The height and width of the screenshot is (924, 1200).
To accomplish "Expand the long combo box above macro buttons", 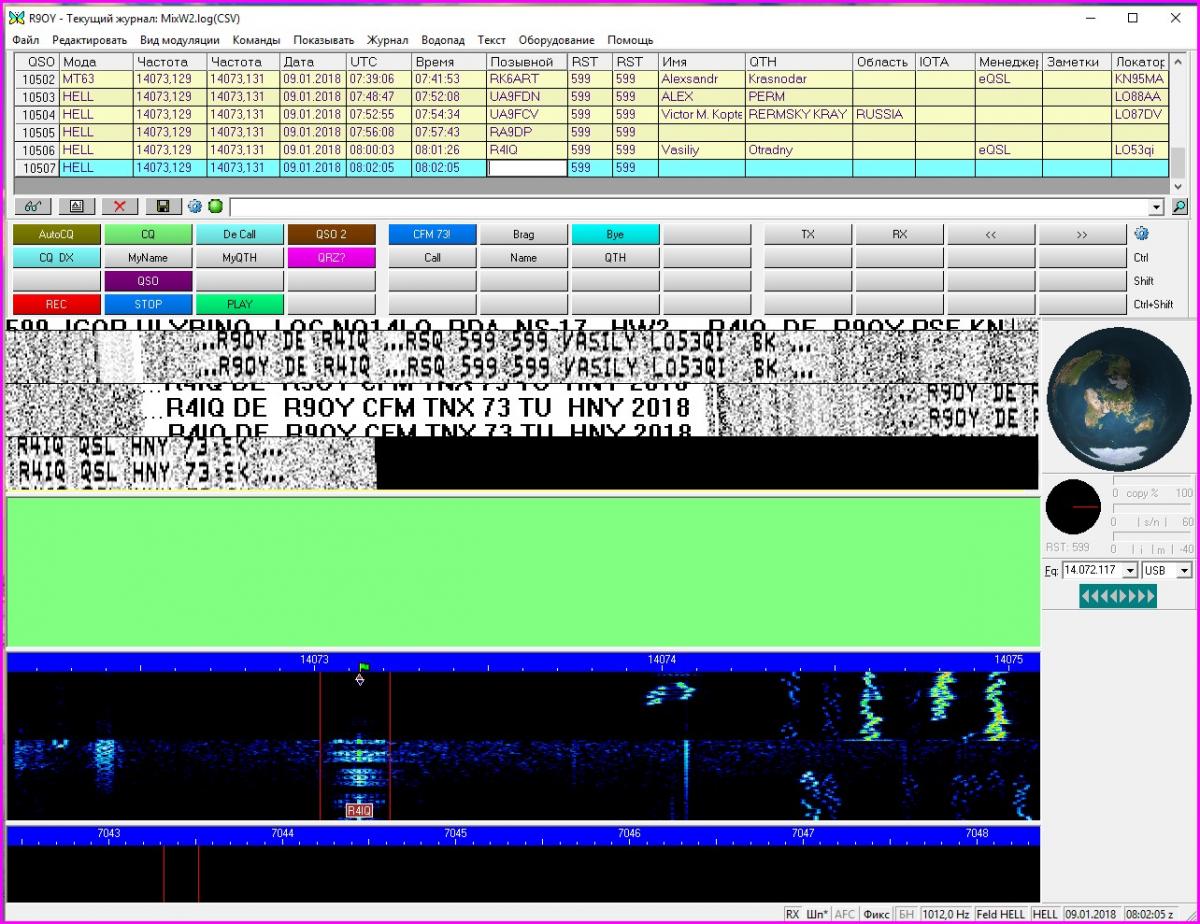I will point(1157,207).
